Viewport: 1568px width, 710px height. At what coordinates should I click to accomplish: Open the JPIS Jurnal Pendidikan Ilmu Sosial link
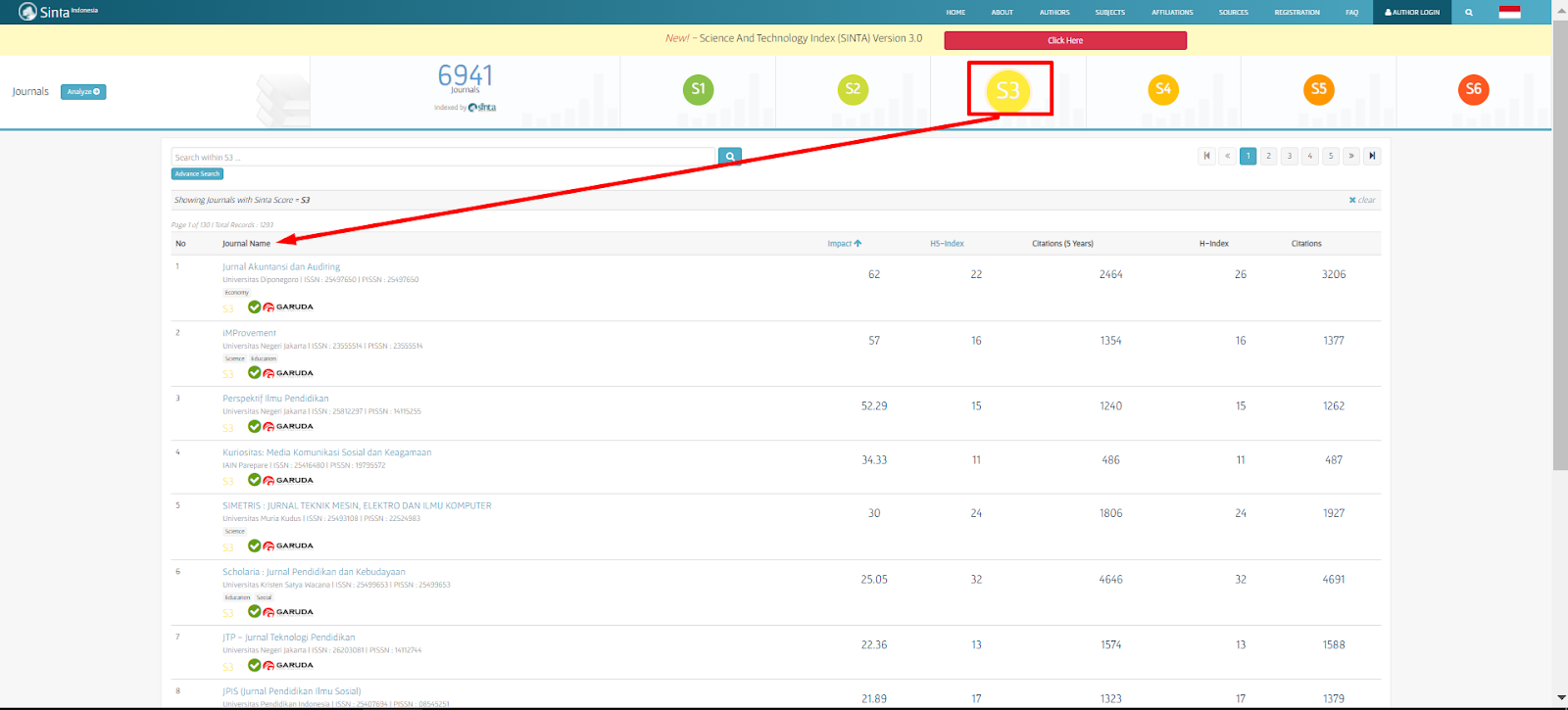coord(291,691)
